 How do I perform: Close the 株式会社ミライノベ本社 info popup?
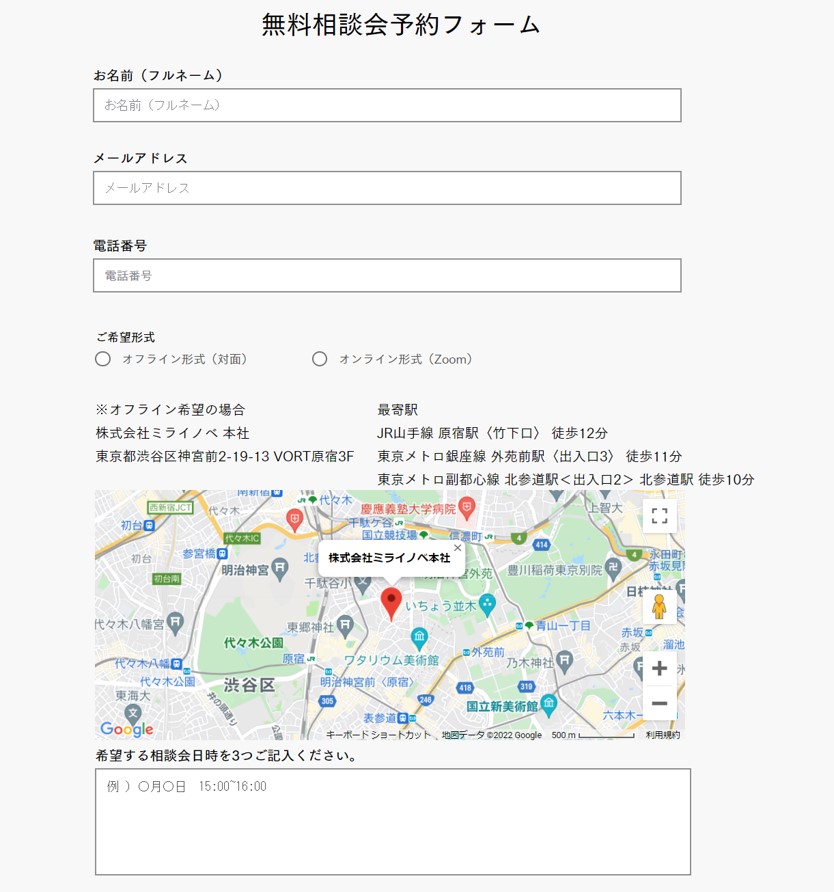tap(457, 548)
